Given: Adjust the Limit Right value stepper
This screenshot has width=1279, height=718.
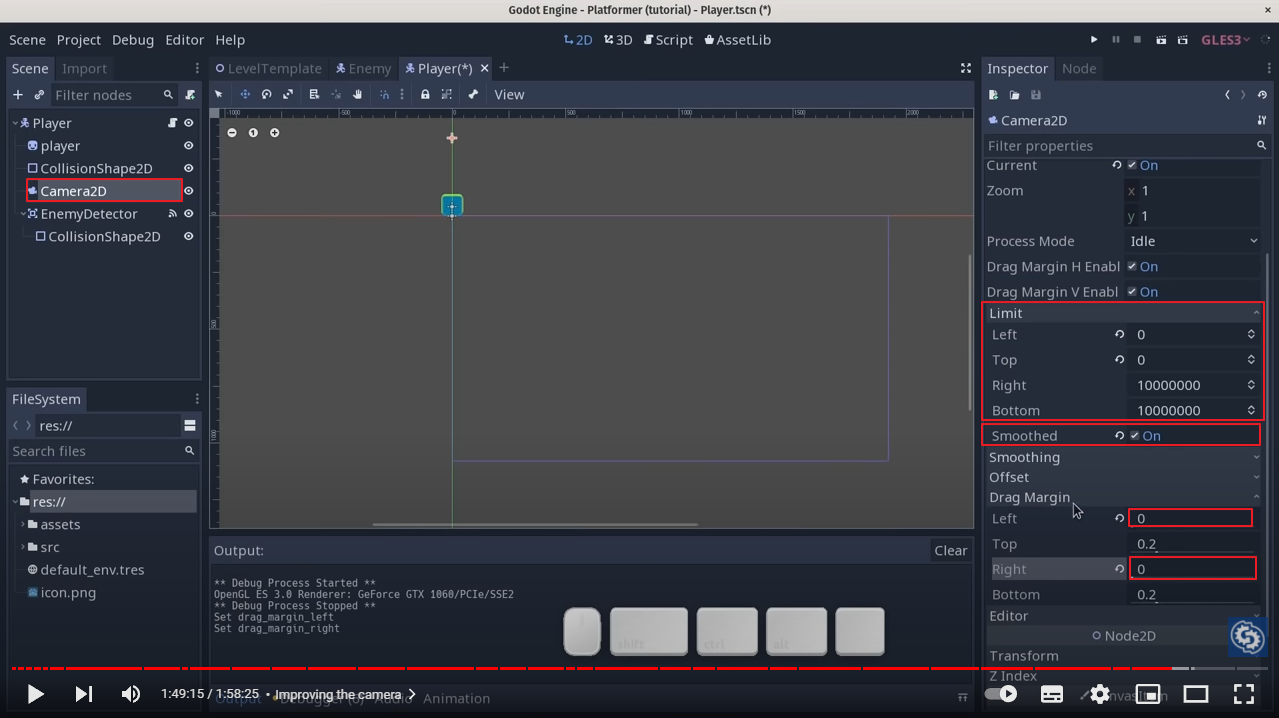Looking at the screenshot, I should 1251,385.
